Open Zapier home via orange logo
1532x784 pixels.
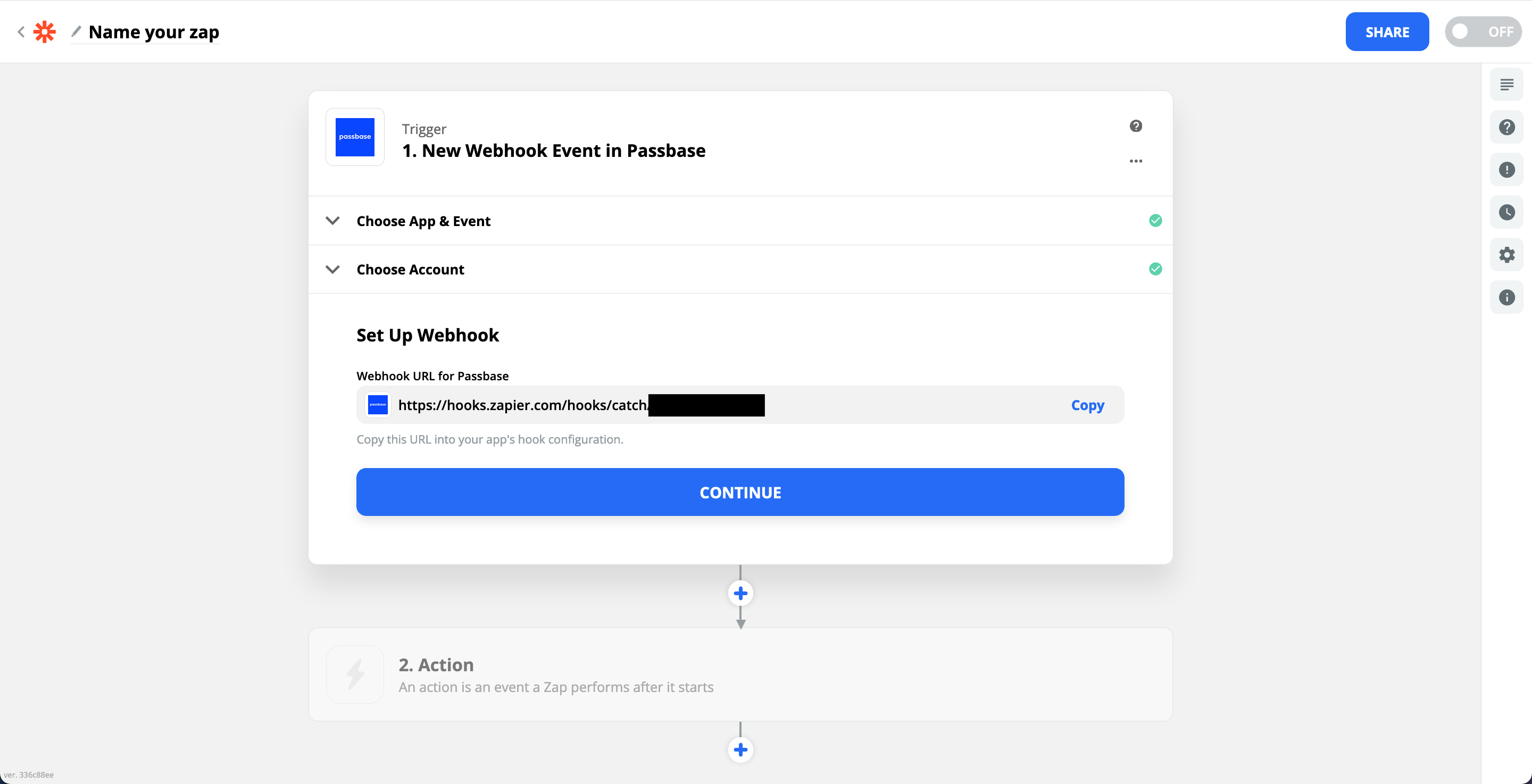point(45,31)
